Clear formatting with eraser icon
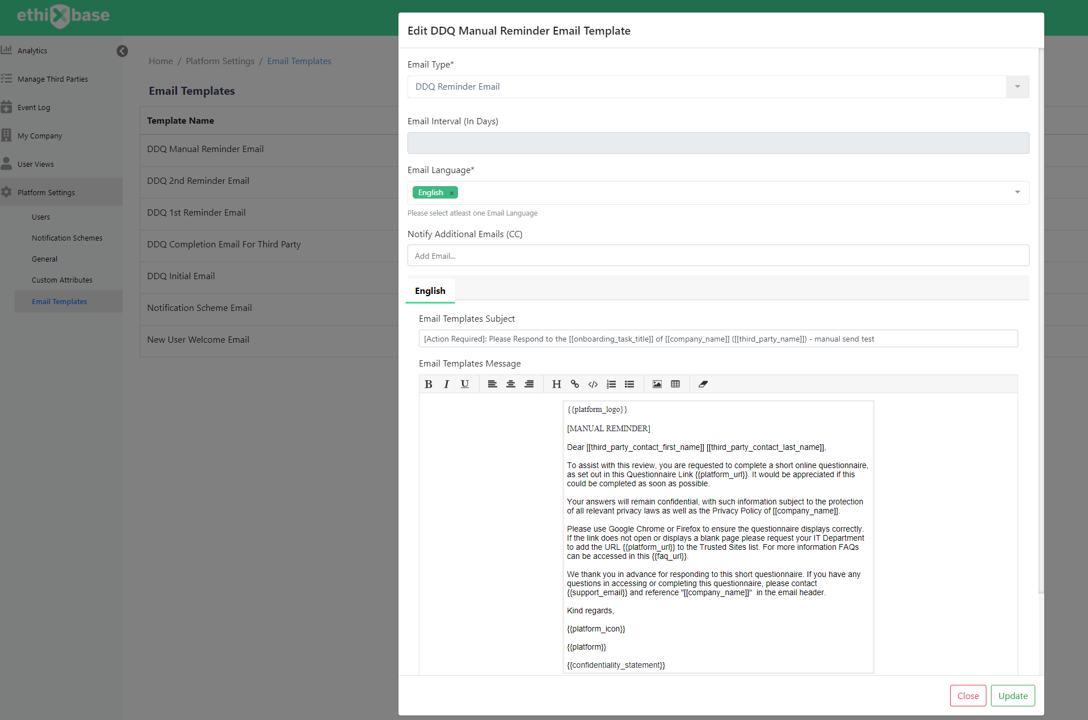 click(703, 384)
